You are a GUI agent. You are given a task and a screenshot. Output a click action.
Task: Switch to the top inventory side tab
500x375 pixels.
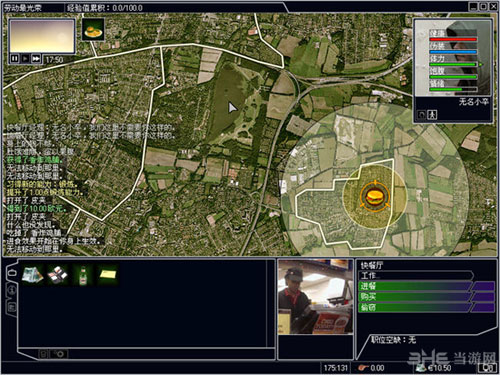(12, 272)
